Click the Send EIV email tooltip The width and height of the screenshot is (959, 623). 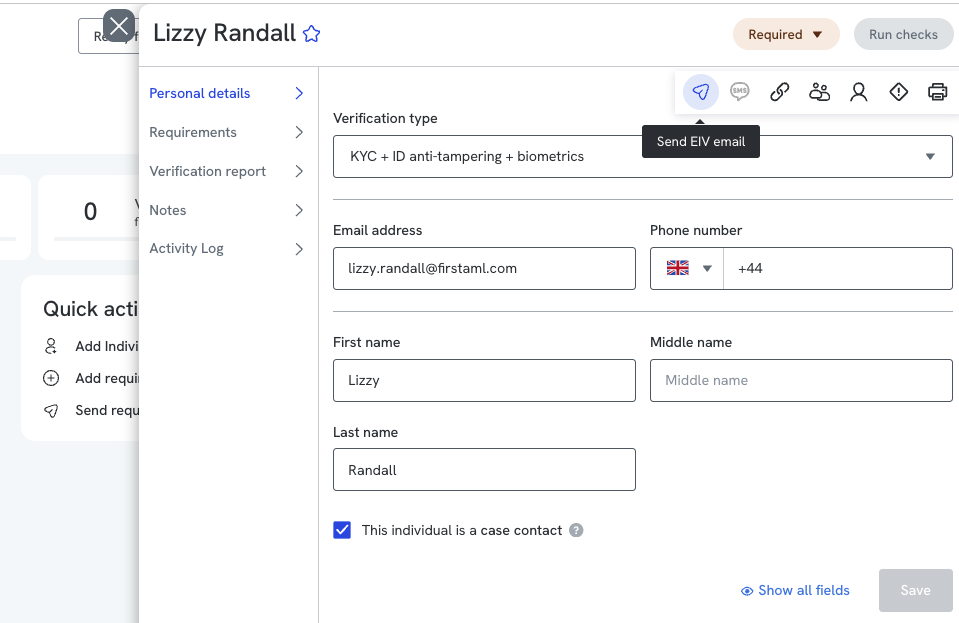(701, 142)
